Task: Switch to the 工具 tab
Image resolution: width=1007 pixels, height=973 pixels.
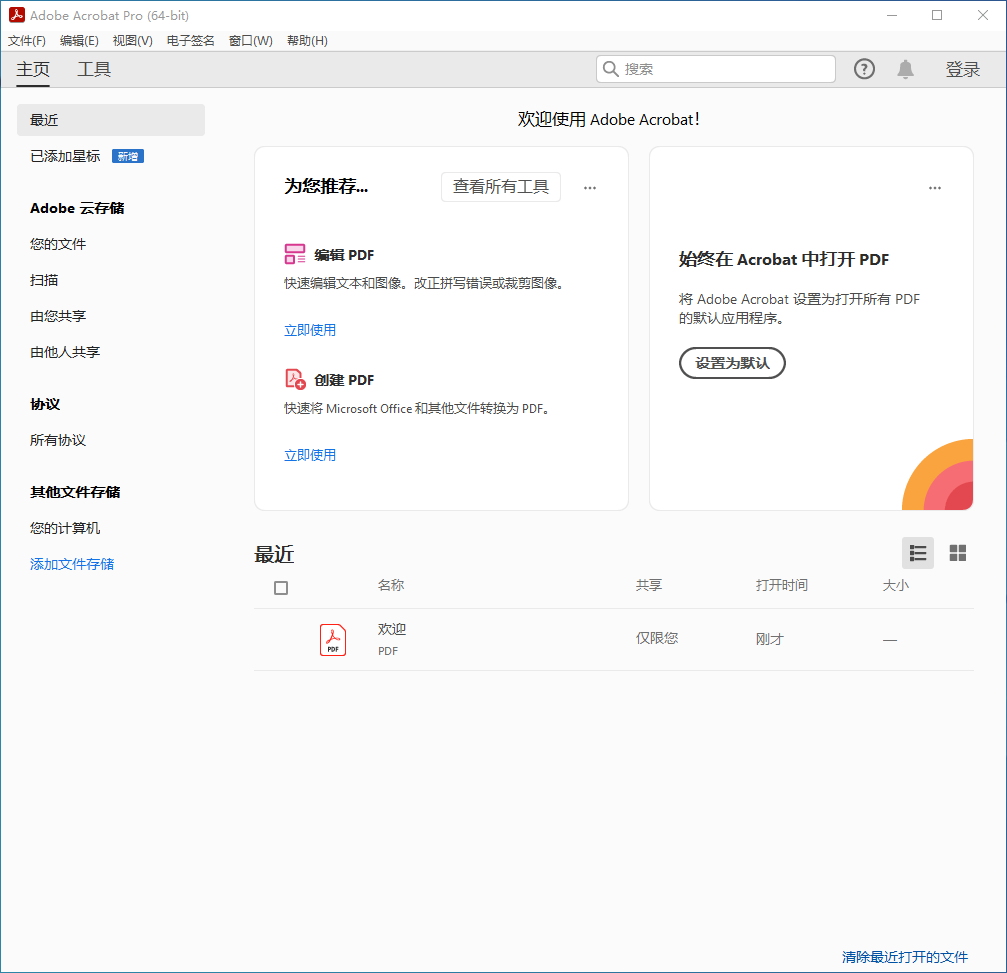Action: coord(94,69)
